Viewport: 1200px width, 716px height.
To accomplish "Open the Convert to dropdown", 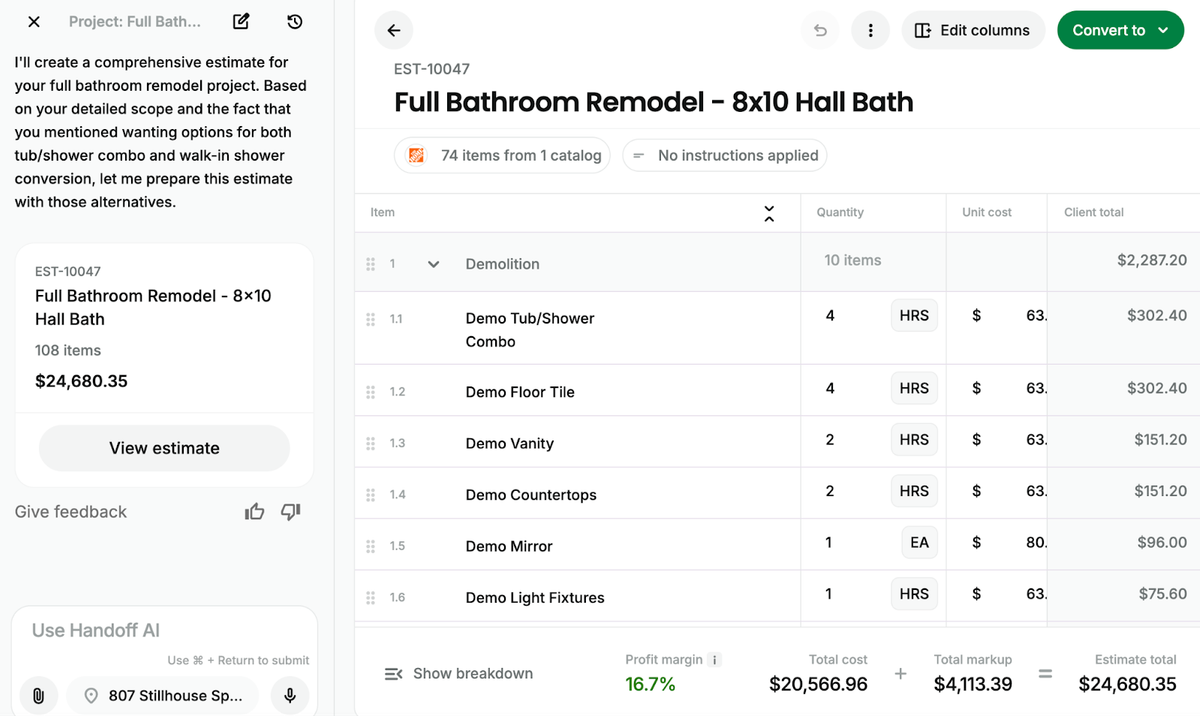I will click(1120, 30).
